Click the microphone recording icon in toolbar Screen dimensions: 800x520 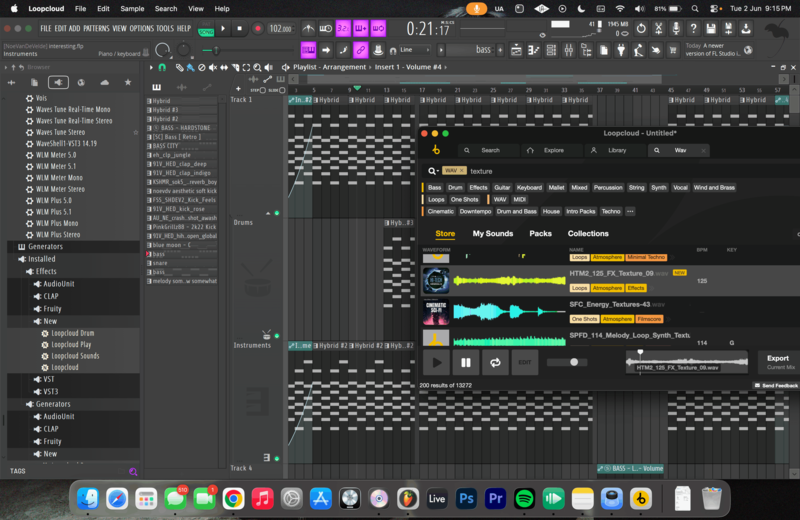[676, 29]
